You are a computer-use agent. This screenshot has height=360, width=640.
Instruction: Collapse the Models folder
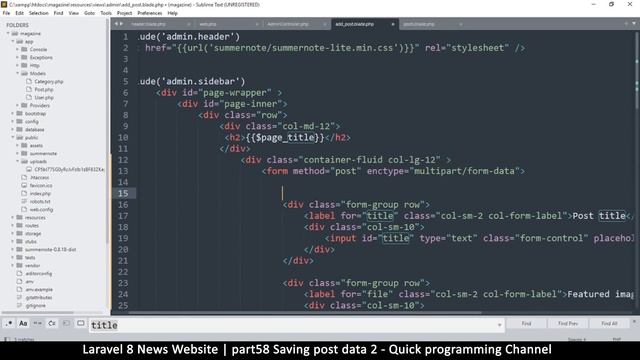18,73
